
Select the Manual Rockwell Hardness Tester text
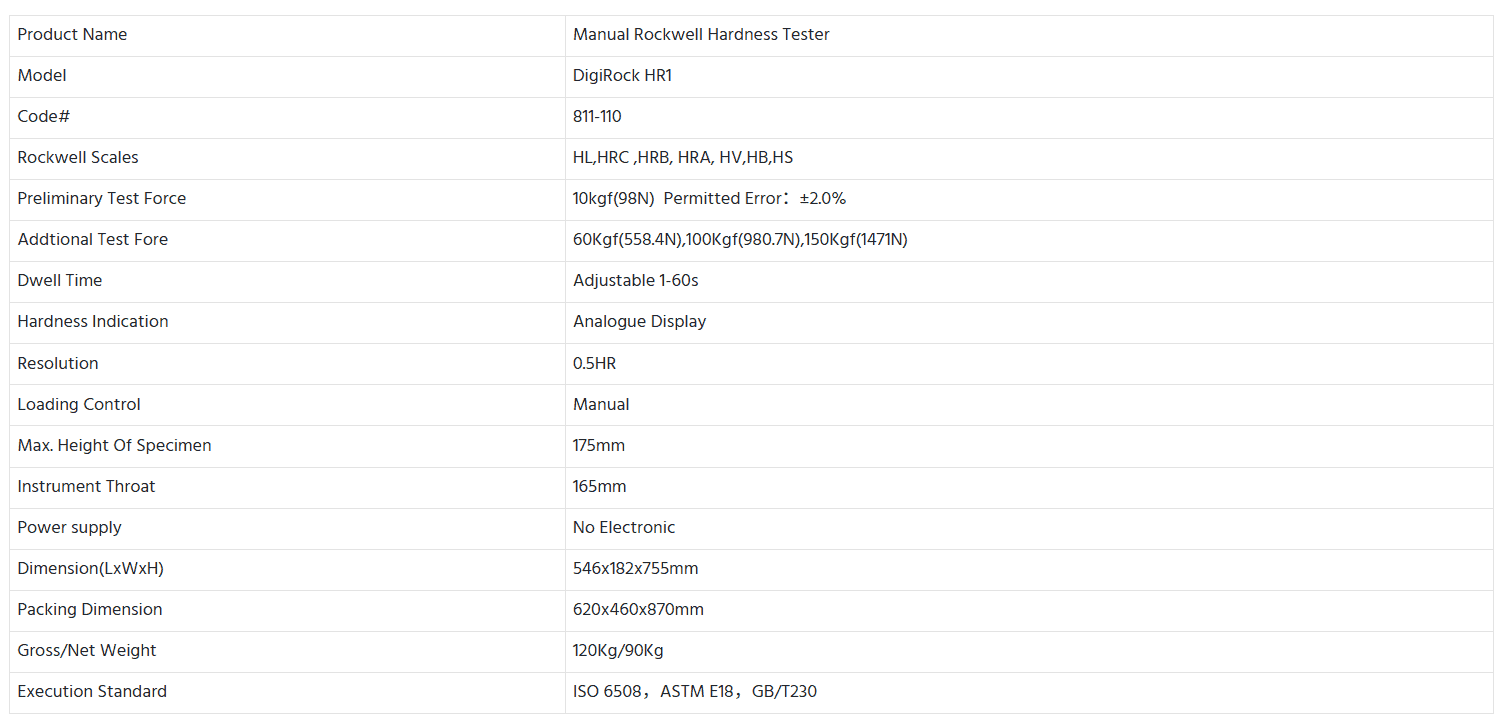(x=701, y=35)
